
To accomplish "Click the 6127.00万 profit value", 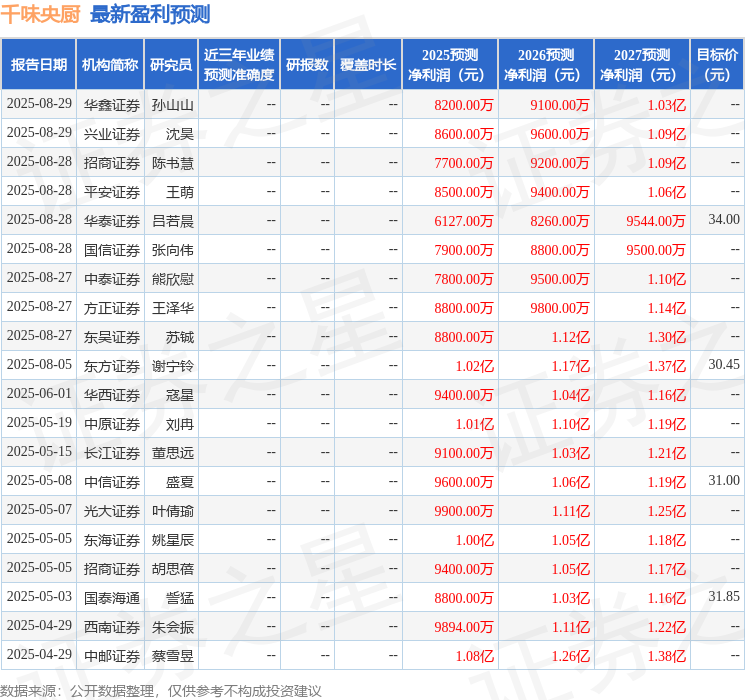I will tap(464, 221).
